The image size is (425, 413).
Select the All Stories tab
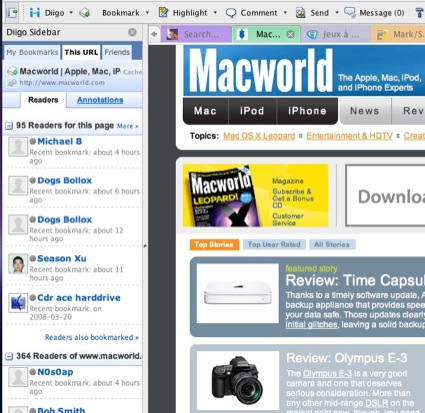(x=332, y=245)
